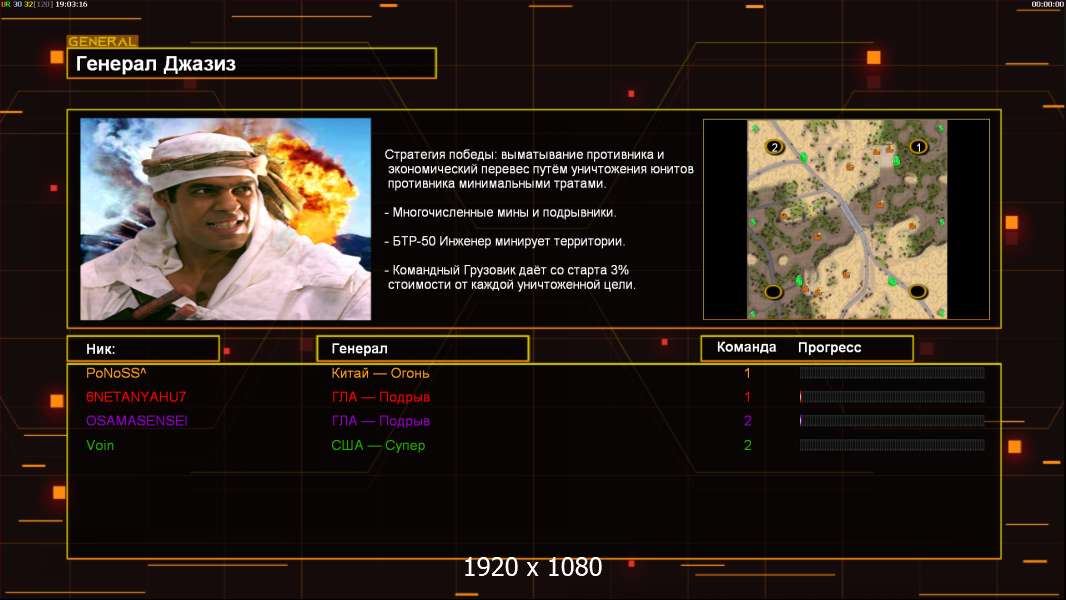This screenshot has width=1066, height=600.
Task: Select the empty bottom-left start position on map
Action: coord(773,292)
